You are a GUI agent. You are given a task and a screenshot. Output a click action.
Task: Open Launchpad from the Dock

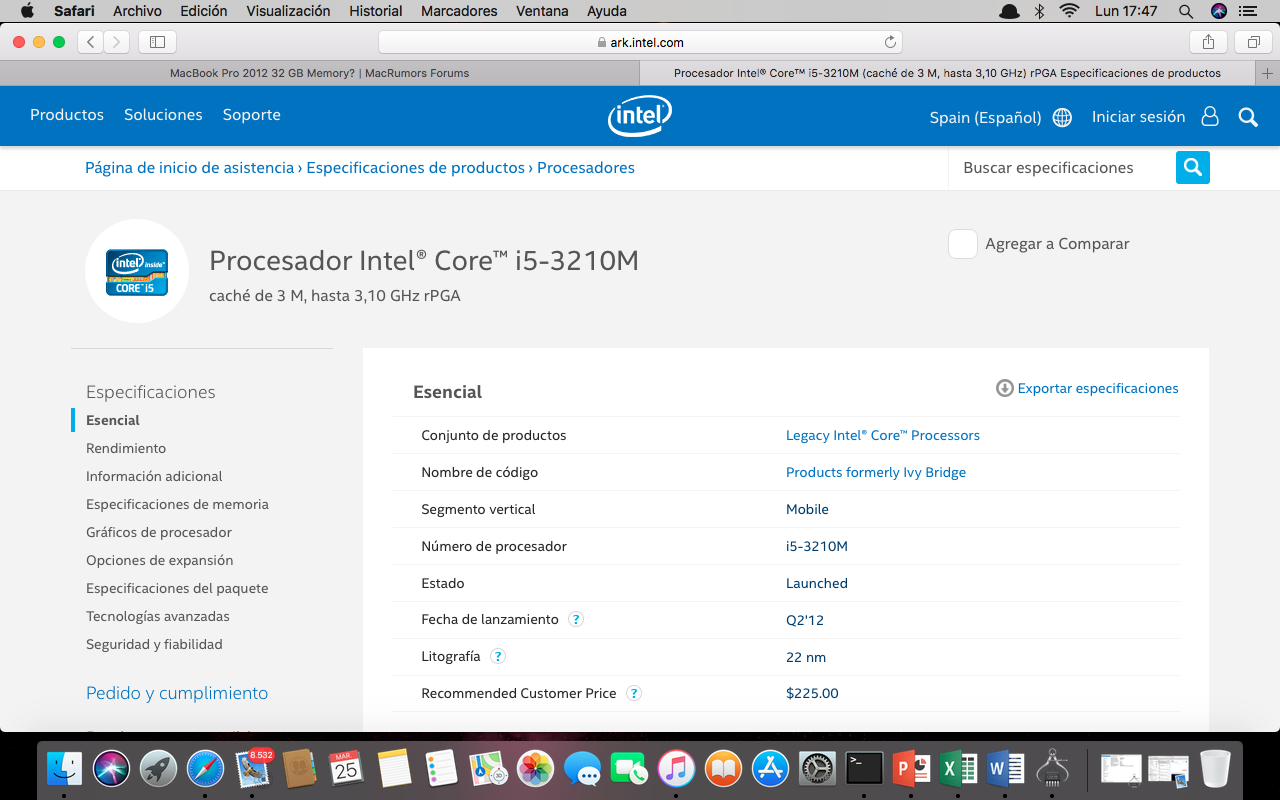click(x=158, y=768)
